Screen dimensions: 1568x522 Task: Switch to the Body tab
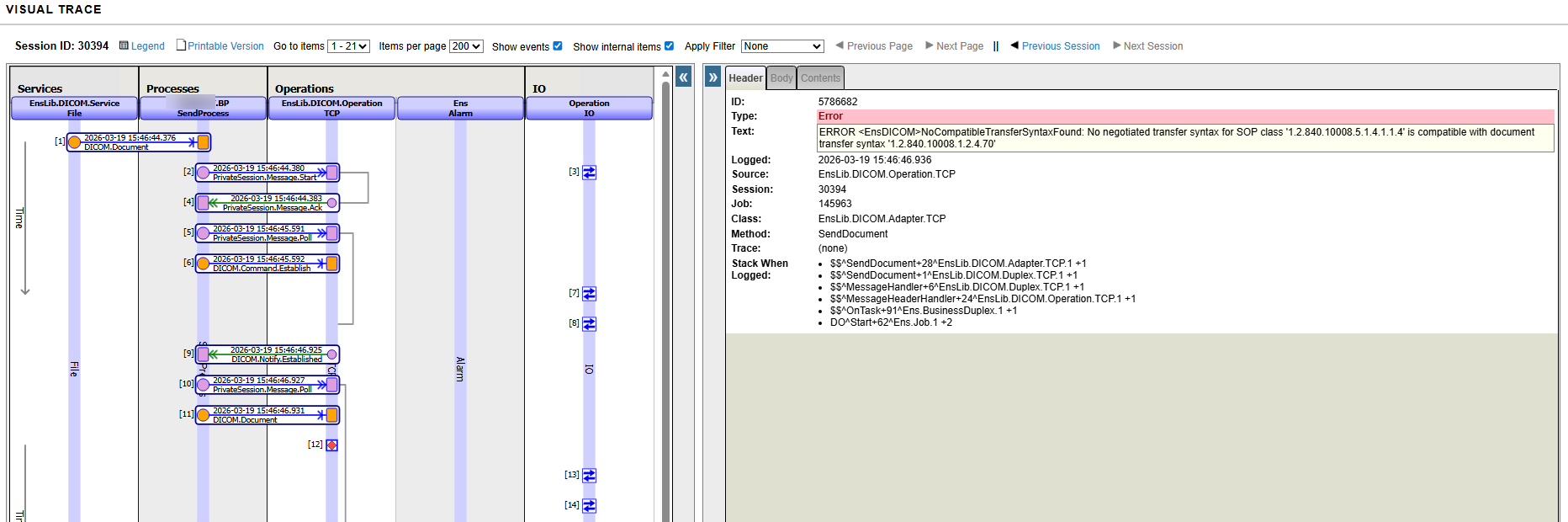[781, 78]
